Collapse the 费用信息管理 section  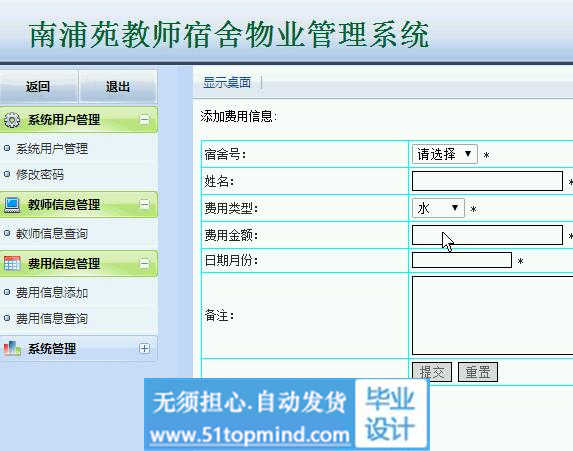(144, 264)
